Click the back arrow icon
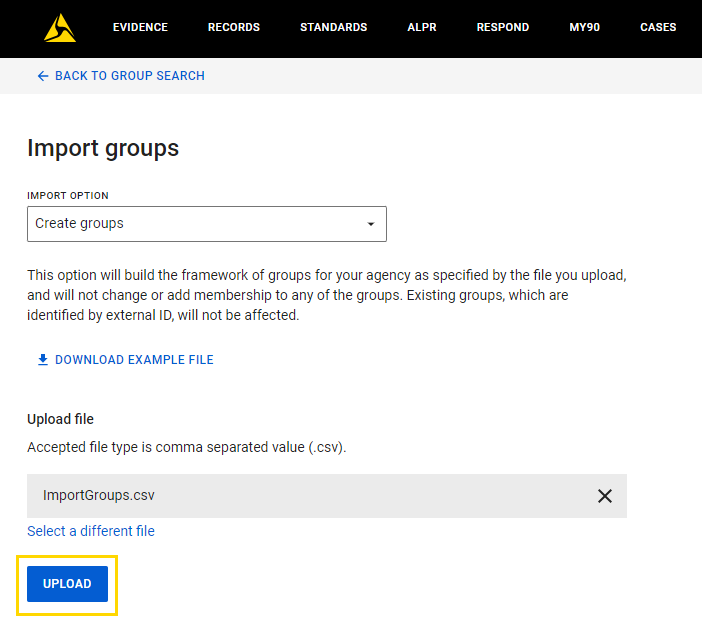 pos(43,76)
